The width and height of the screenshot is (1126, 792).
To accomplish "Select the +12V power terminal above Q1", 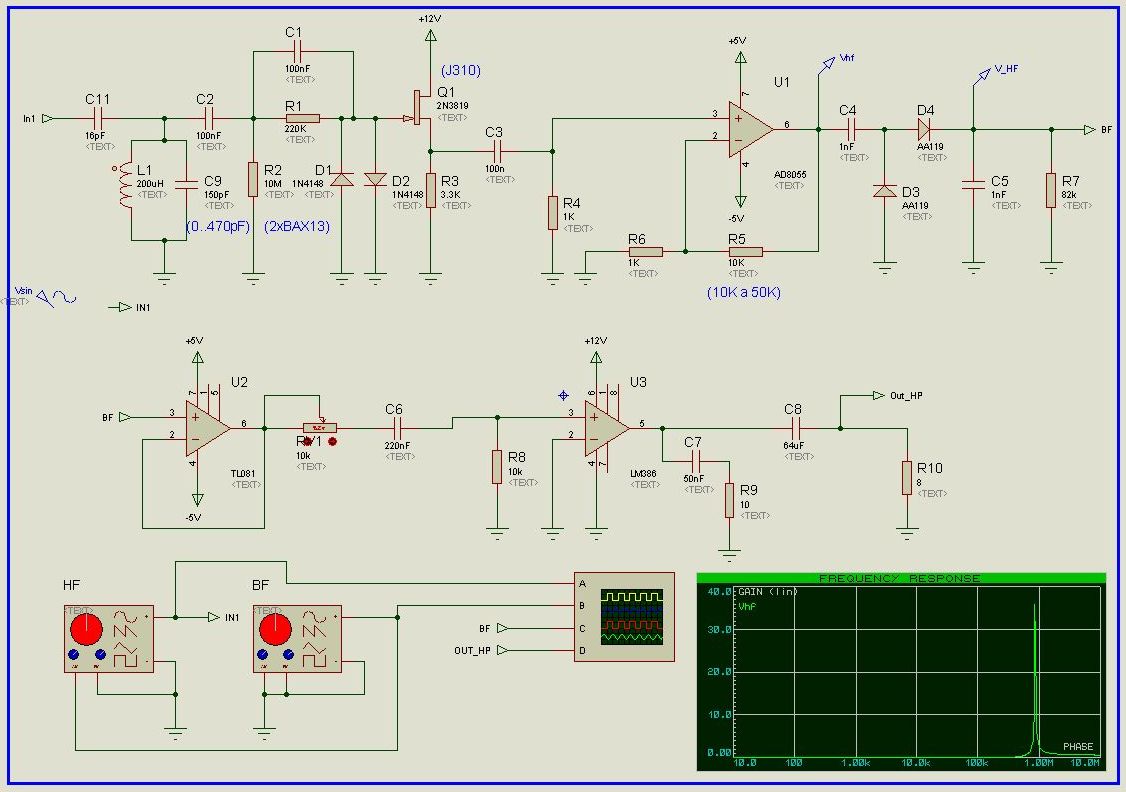I will point(430,34).
